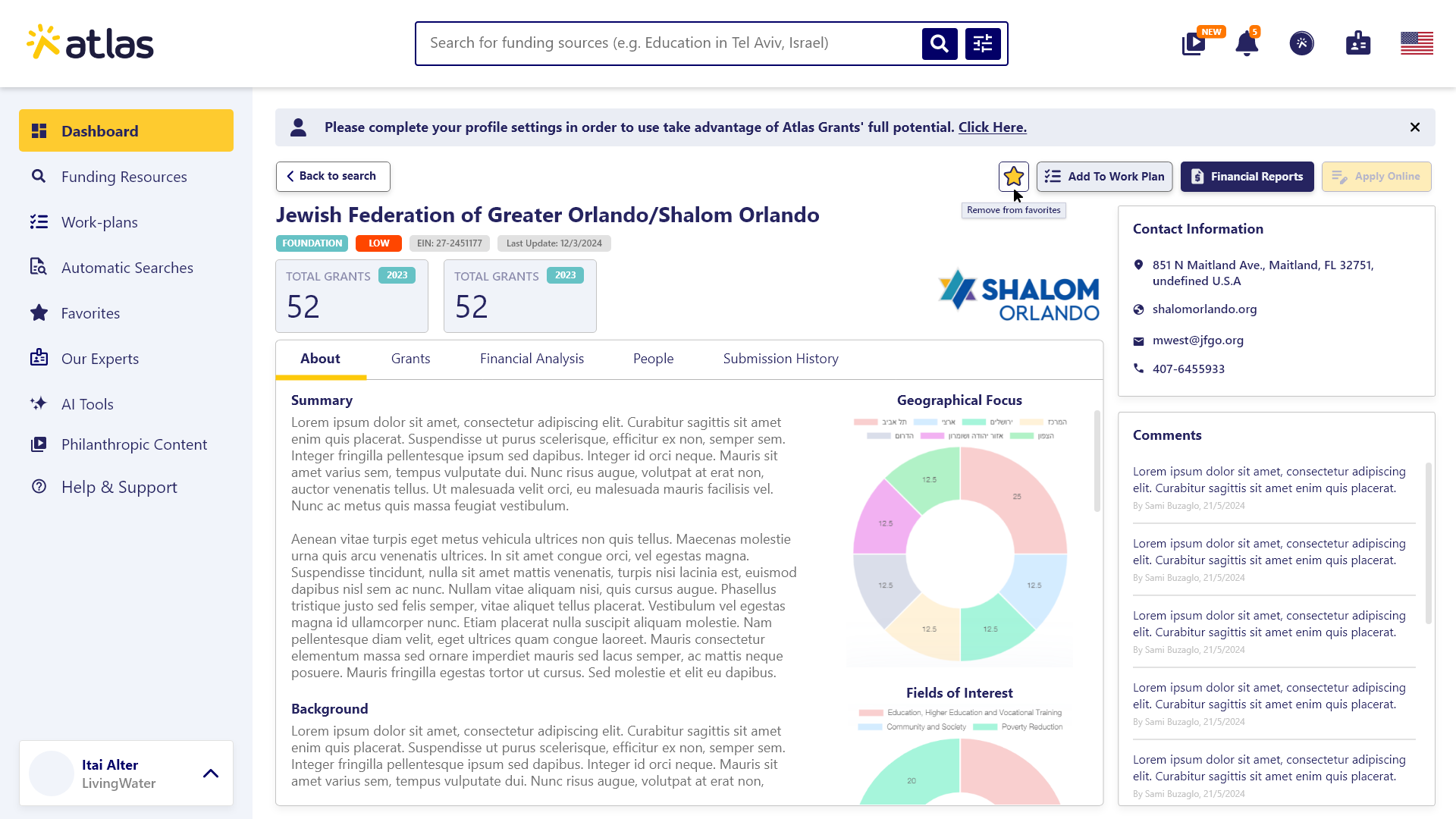The image size is (1456, 819).
Task: Click the search magnifier button
Action: pos(939,44)
